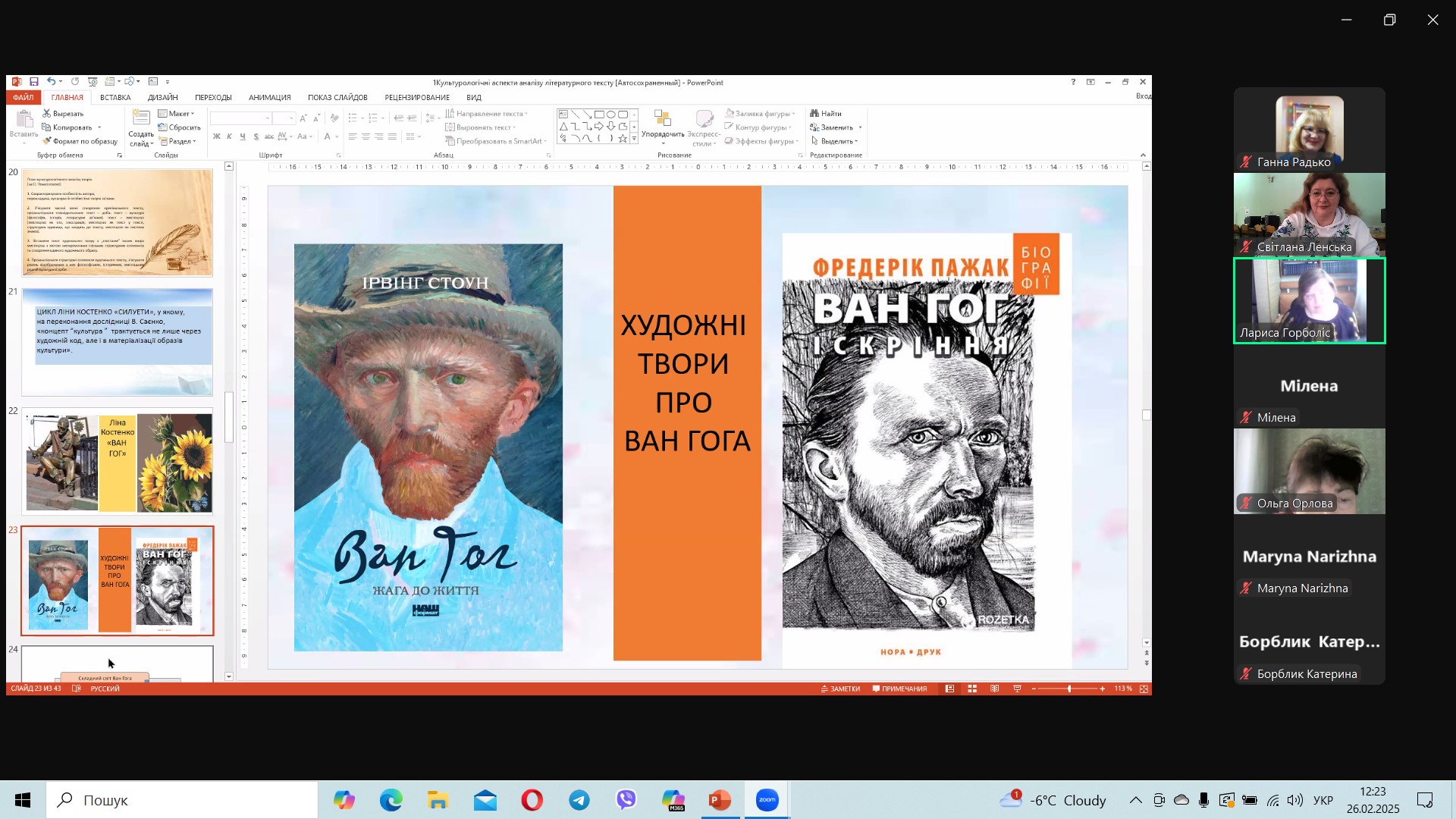
Task: Click ПРИМЕЧАНИЯ comments button in status bar
Action: (x=899, y=689)
